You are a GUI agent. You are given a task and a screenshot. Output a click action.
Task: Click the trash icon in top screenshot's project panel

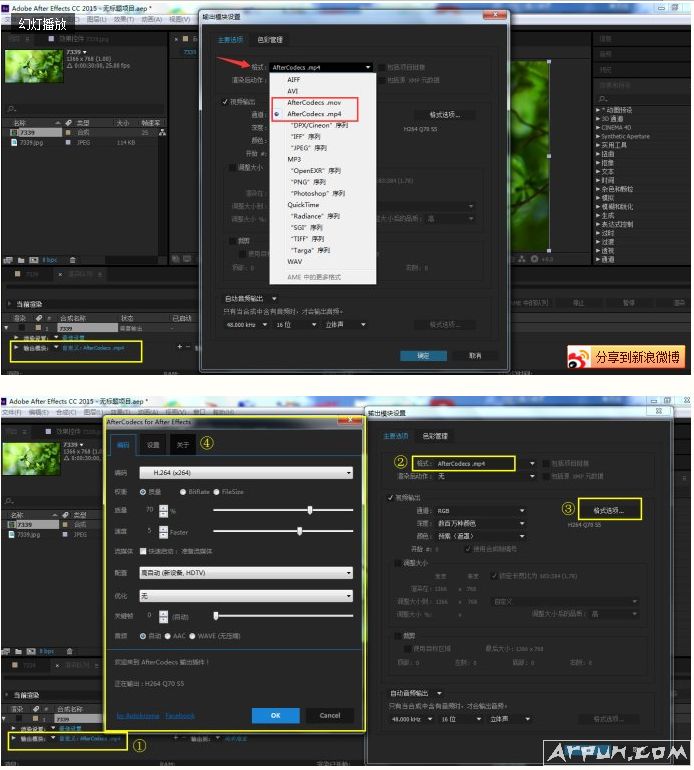73,260
